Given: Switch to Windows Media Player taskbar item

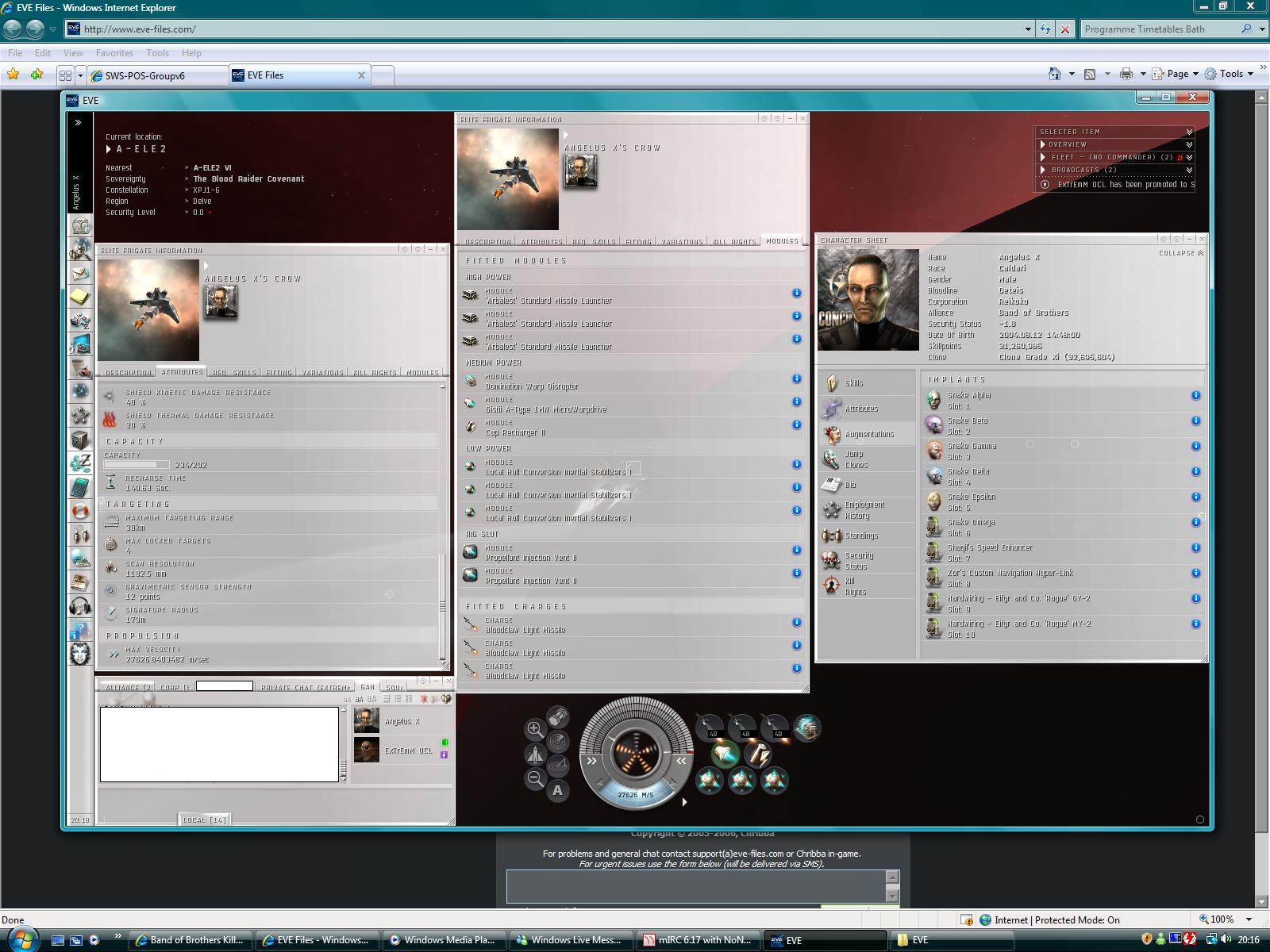Looking at the screenshot, I should (444, 940).
